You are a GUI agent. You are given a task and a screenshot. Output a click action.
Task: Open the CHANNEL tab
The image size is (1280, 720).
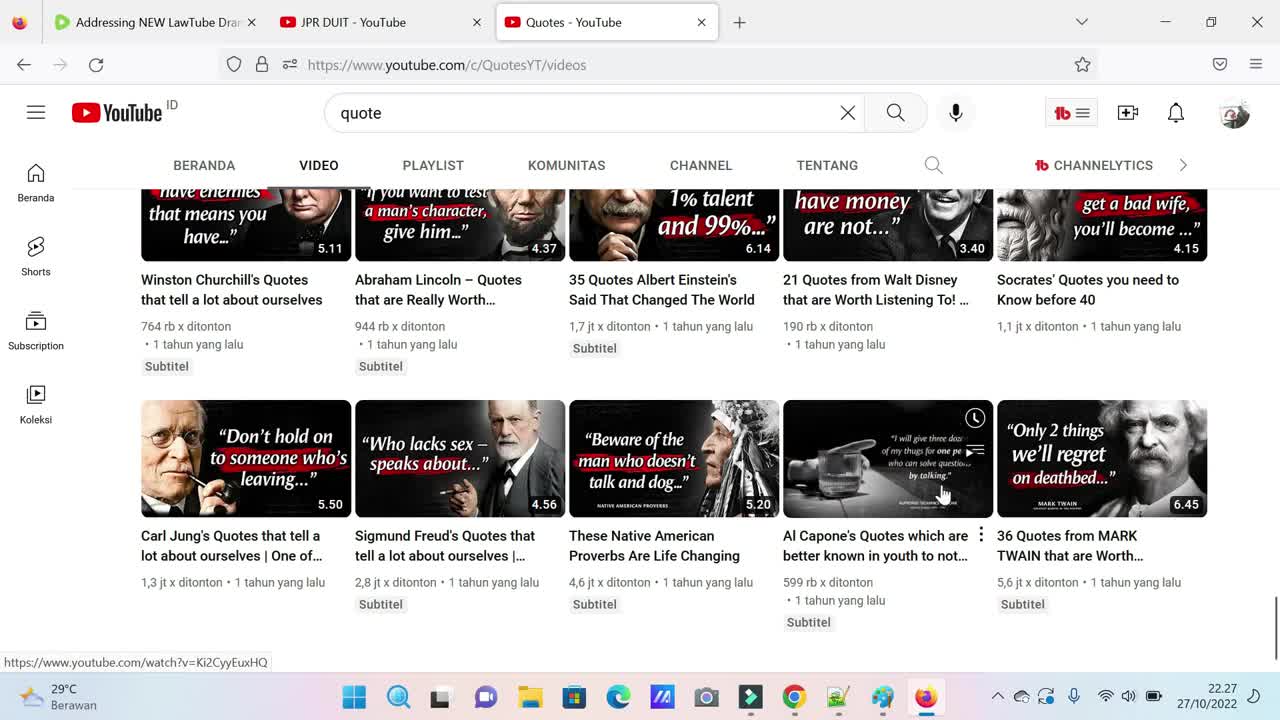pos(701,165)
